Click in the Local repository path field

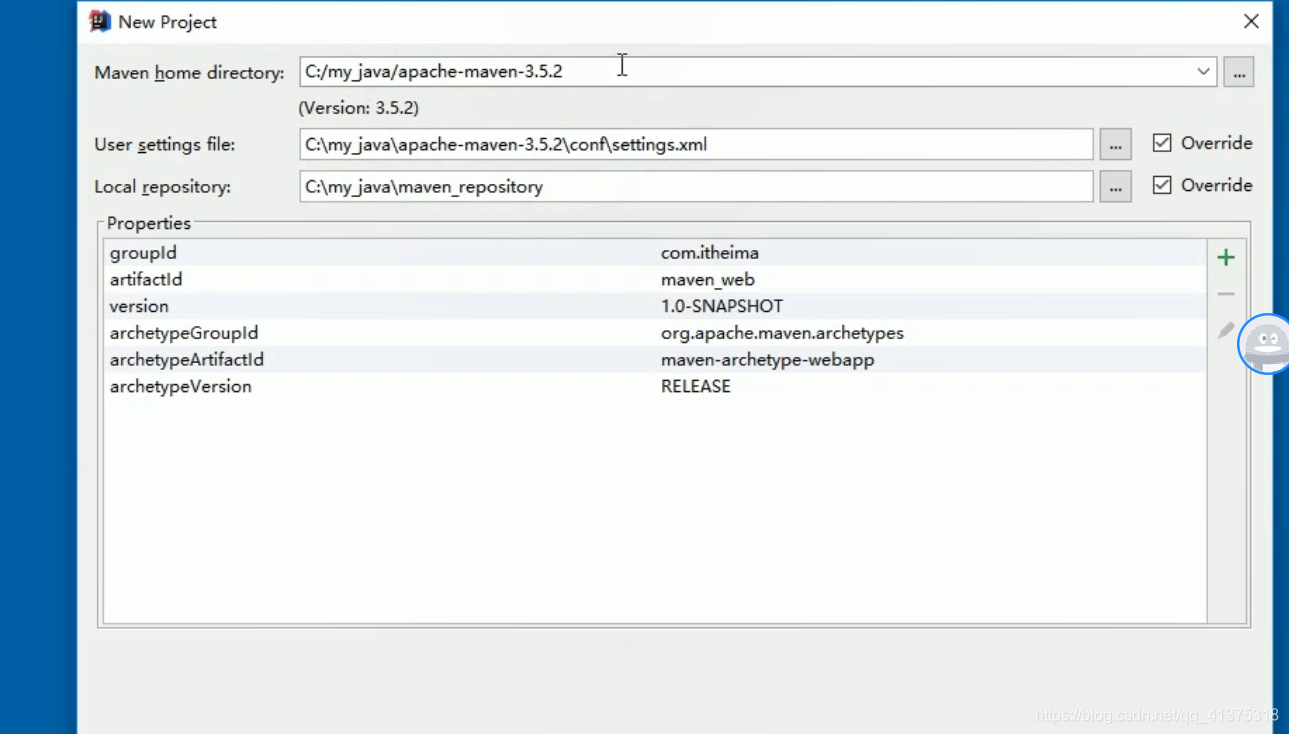click(696, 186)
